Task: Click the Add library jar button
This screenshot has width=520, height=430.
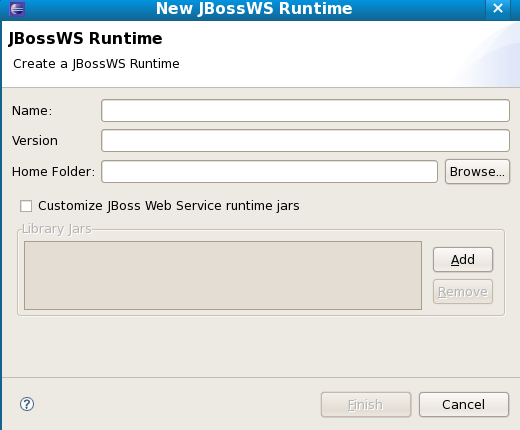Action: 463,260
